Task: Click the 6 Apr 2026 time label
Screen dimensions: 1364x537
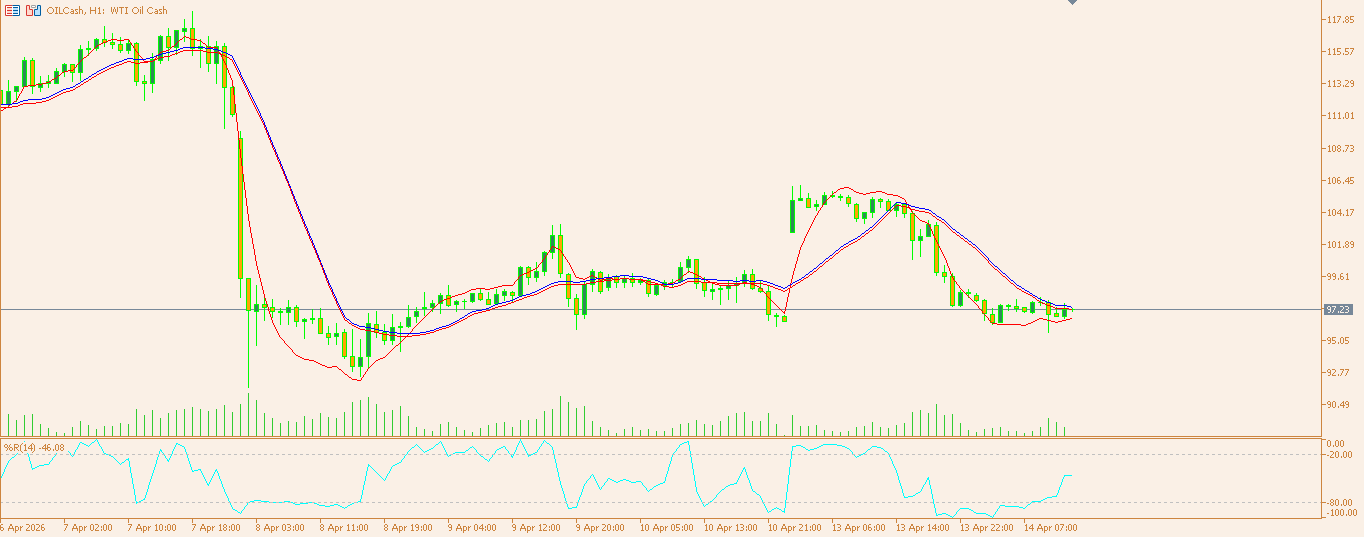Action: tap(23, 527)
